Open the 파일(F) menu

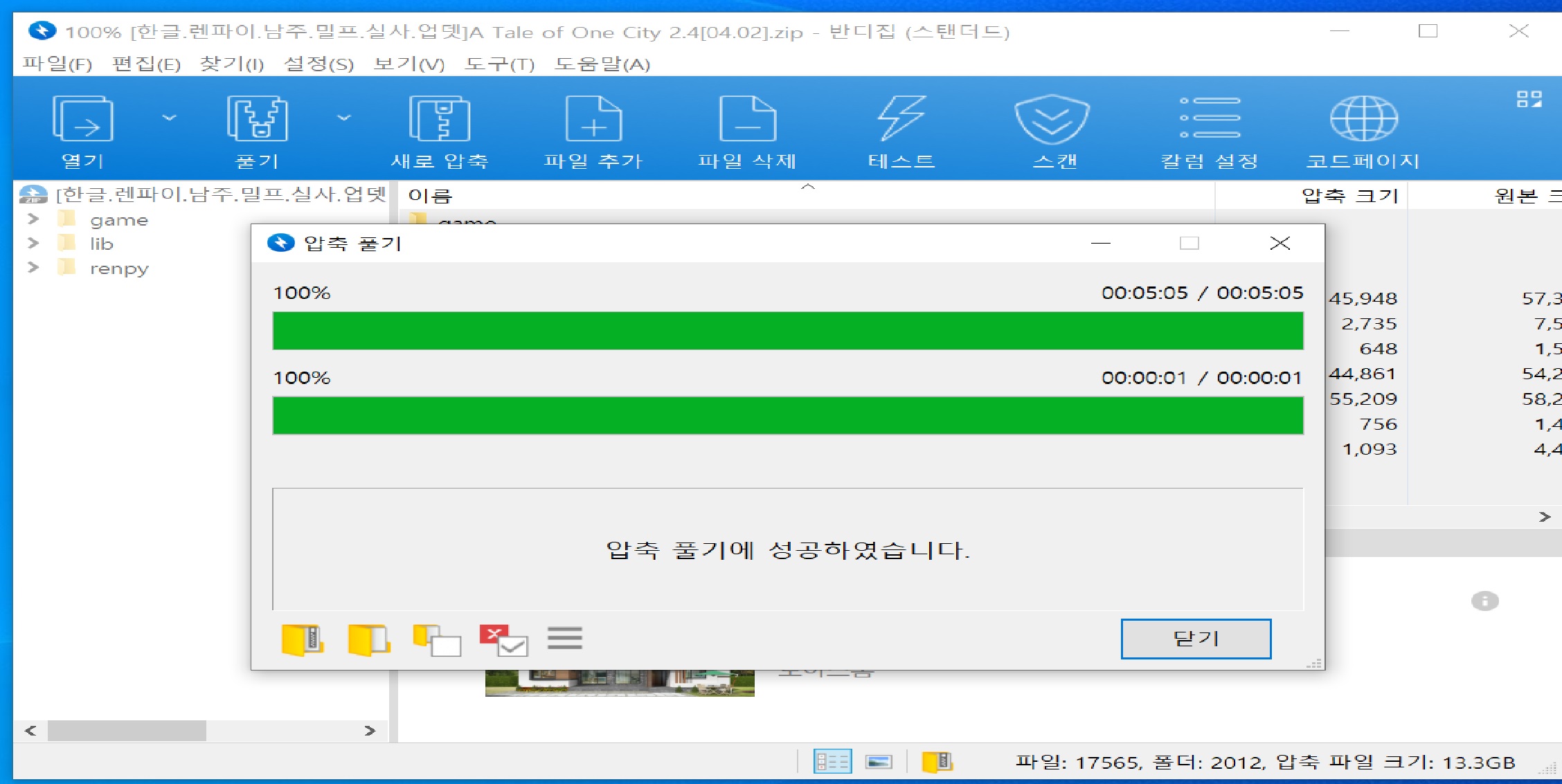click(x=57, y=64)
